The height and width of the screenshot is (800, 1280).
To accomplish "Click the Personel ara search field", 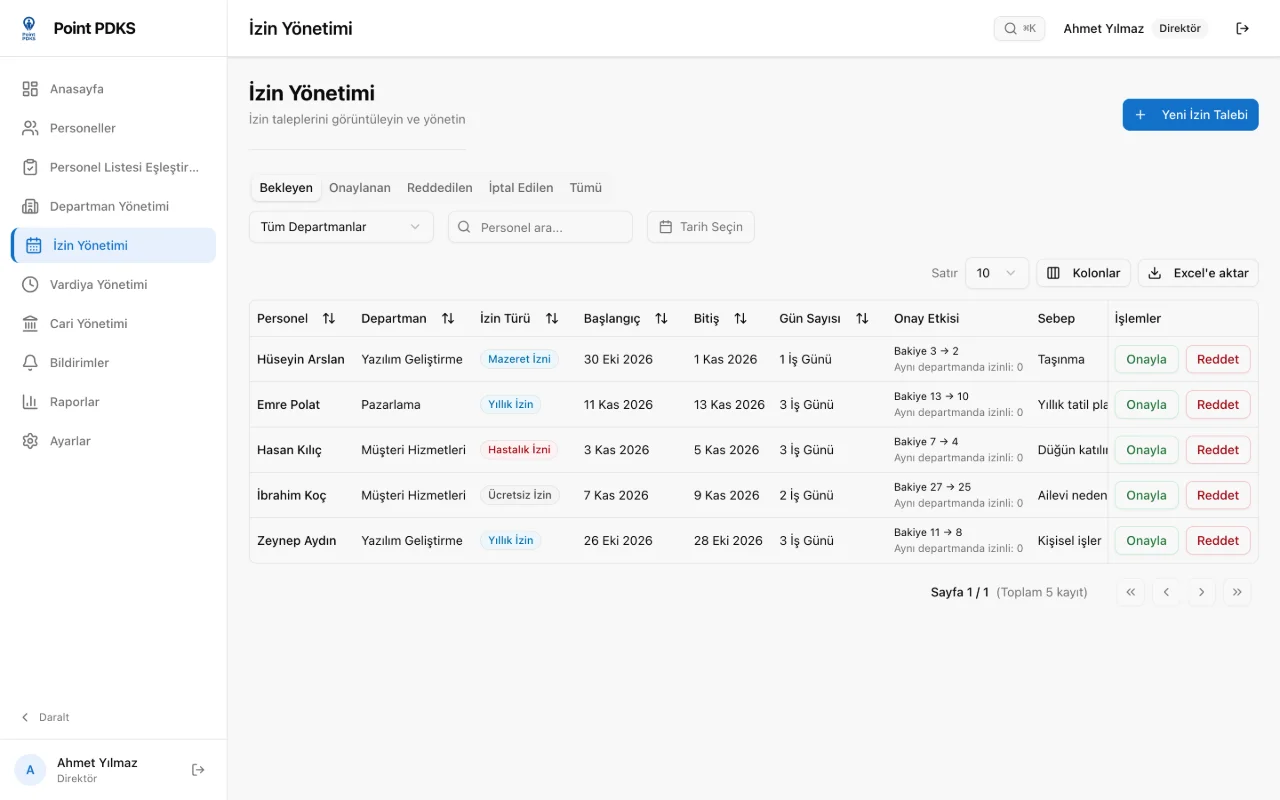I will click(540, 227).
